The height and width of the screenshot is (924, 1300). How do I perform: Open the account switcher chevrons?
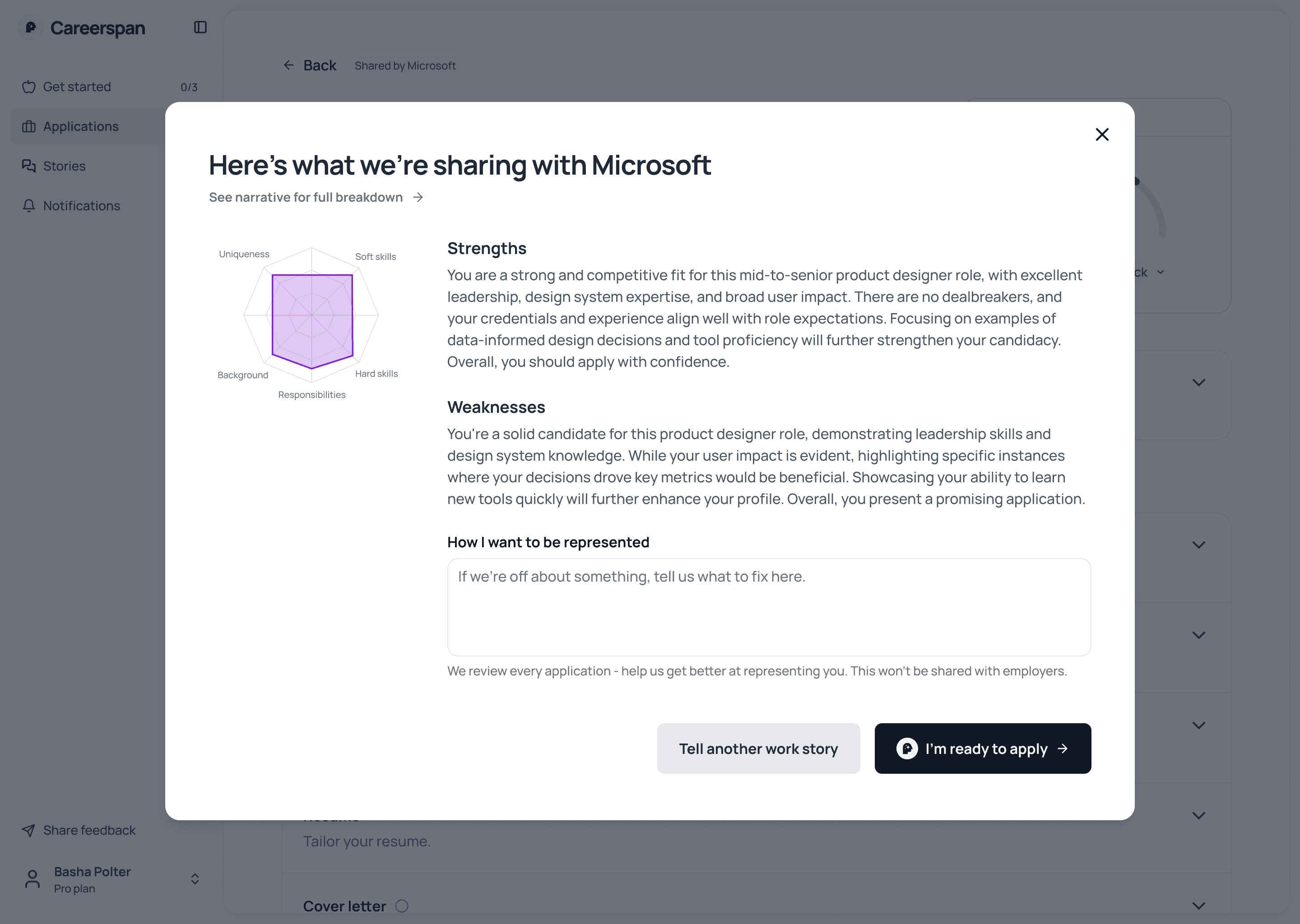[x=195, y=879]
